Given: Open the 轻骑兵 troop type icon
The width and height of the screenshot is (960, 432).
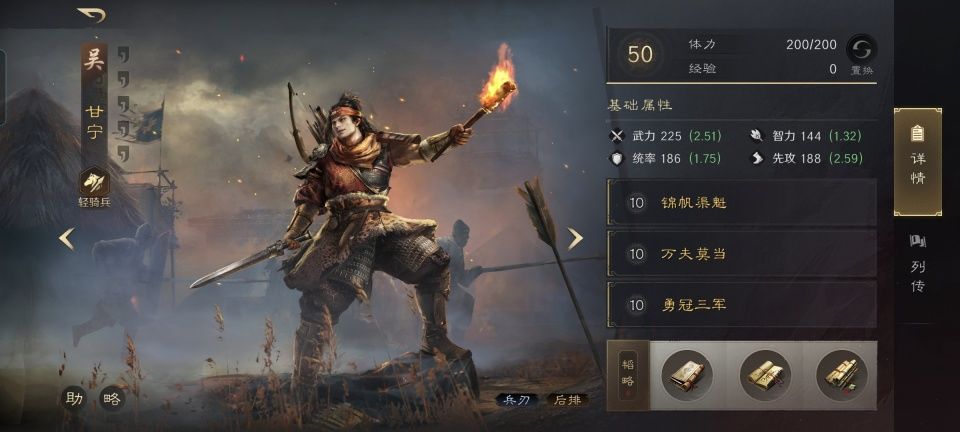Looking at the screenshot, I should click(94, 182).
